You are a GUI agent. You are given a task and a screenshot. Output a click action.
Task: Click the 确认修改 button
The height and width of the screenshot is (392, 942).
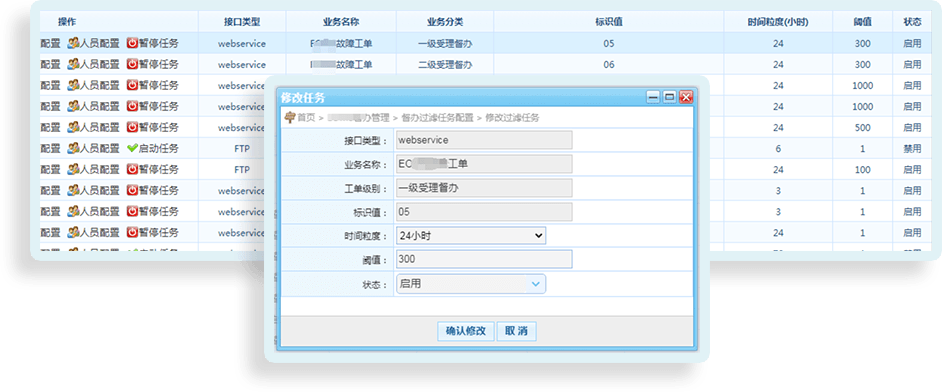coord(466,331)
